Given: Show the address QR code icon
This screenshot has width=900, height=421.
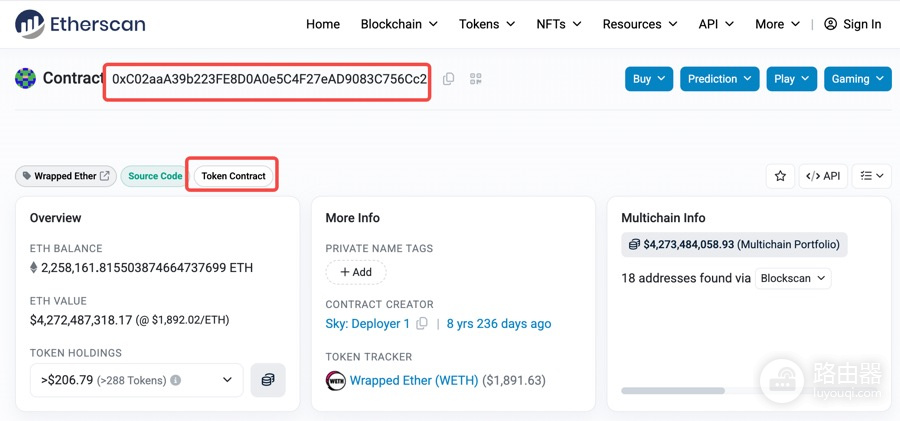Looking at the screenshot, I should tap(475, 79).
